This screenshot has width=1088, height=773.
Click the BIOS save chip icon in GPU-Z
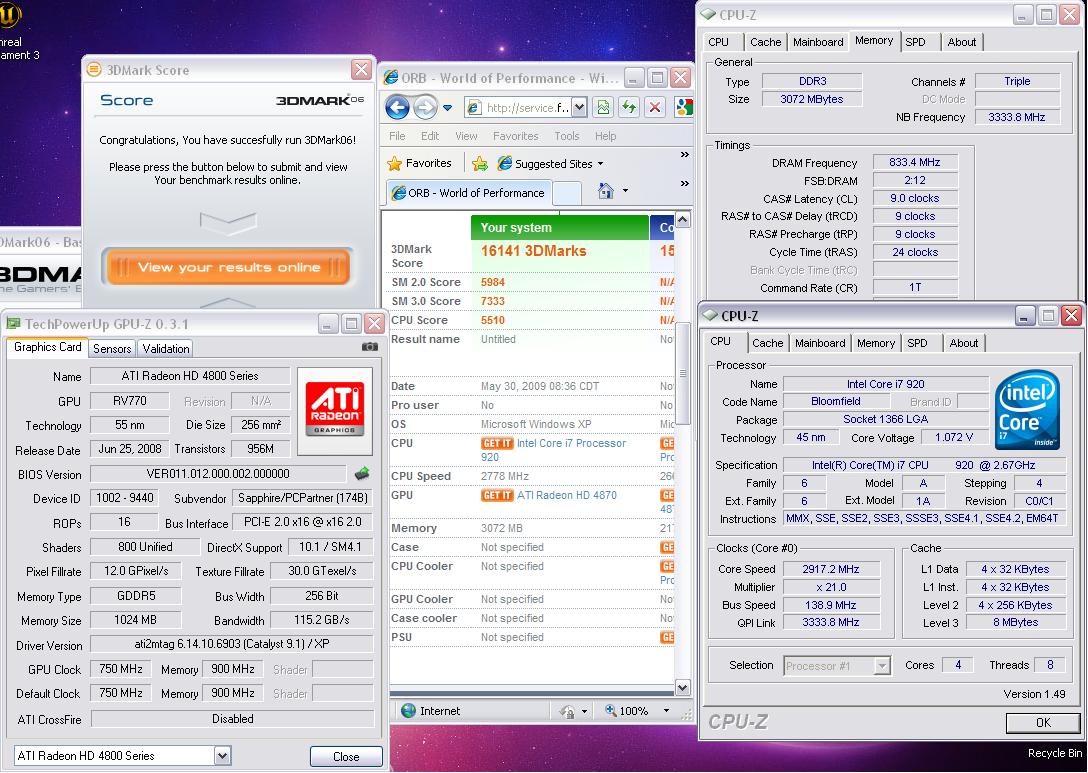tap(362, 475)
